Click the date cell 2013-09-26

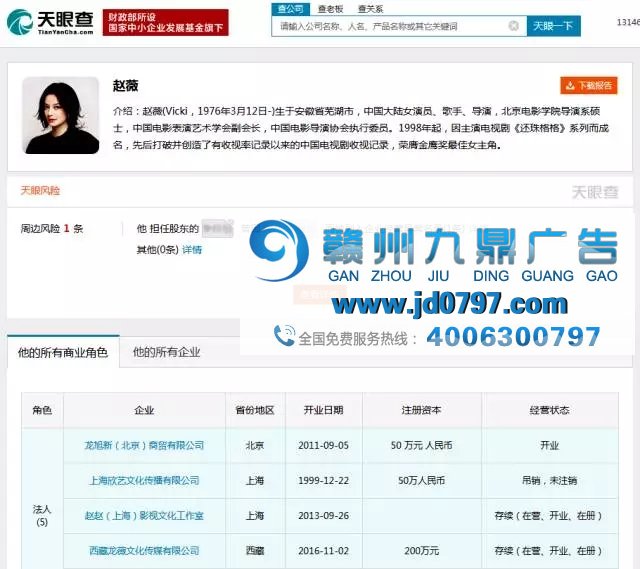click(x=323, y=516)
